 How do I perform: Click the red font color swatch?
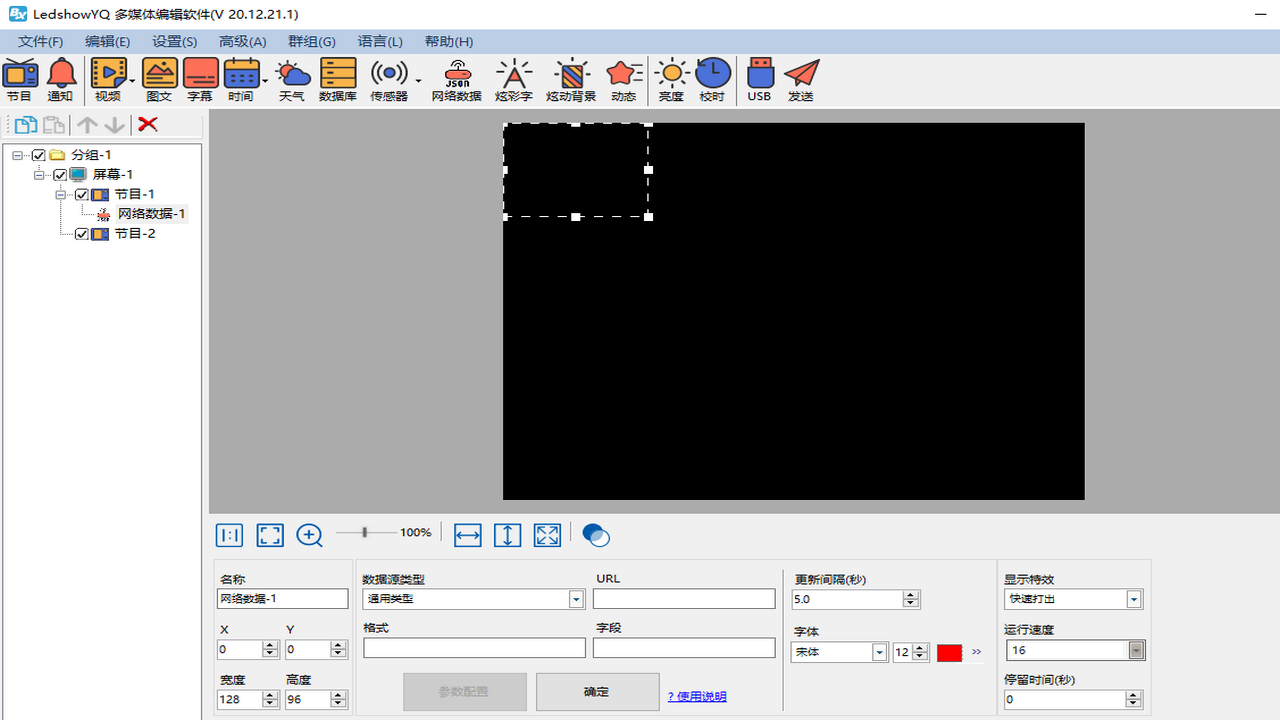click(x=949, y=653)
